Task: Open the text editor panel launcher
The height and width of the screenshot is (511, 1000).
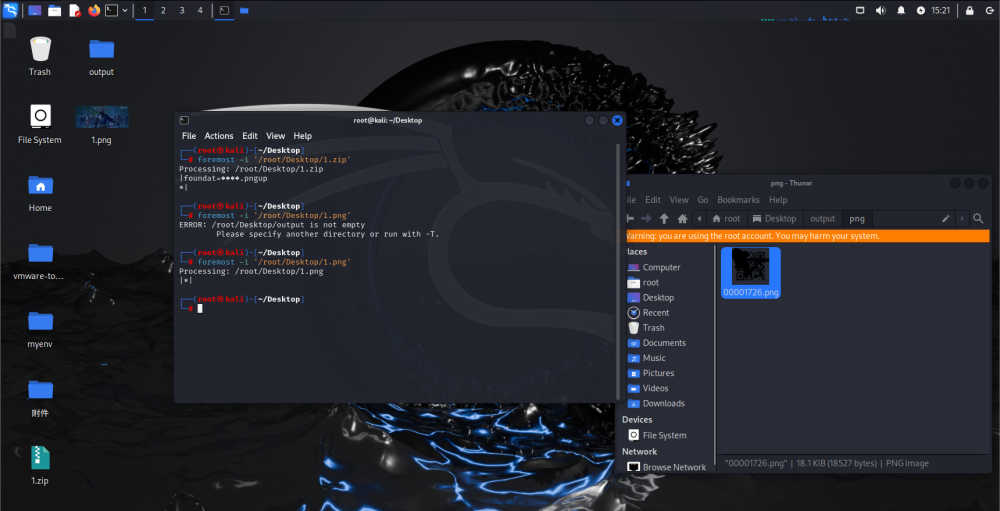Action: pos(75,10)
